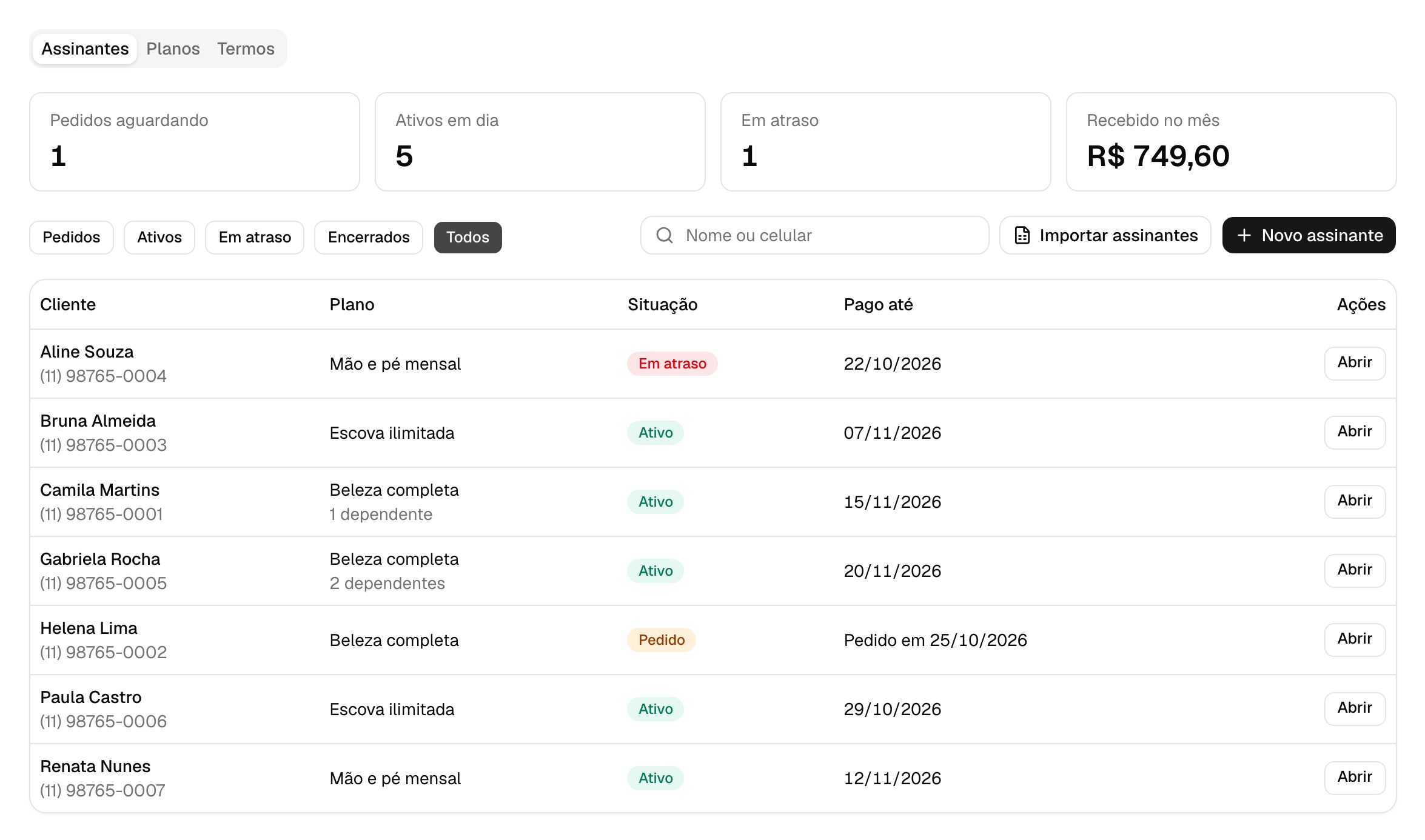Click the date 29/10/2026
Viewport: 1425px width, 840px height.
pyautogui.click(x=892, y=709)
